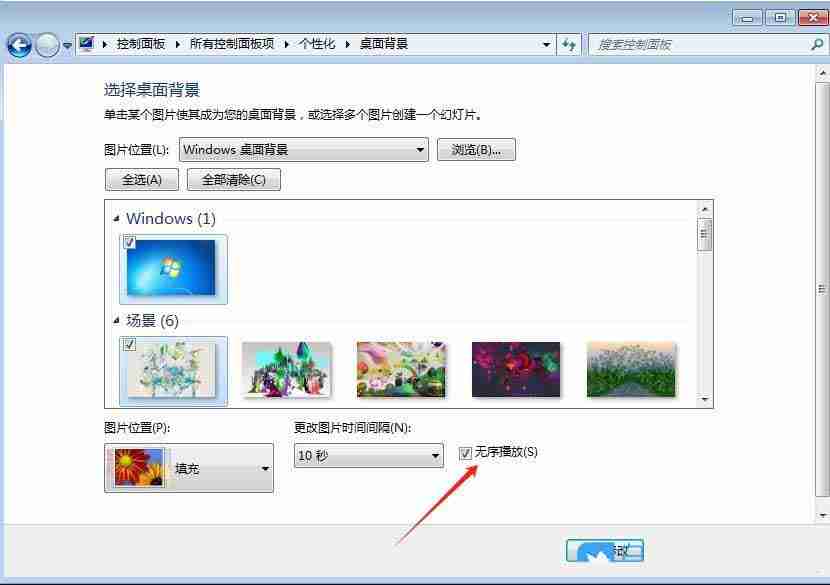Viewport: 830px width, 585px height.
Task: Click the refresh icon beside the address bar
Action: (x=568, y=44)
